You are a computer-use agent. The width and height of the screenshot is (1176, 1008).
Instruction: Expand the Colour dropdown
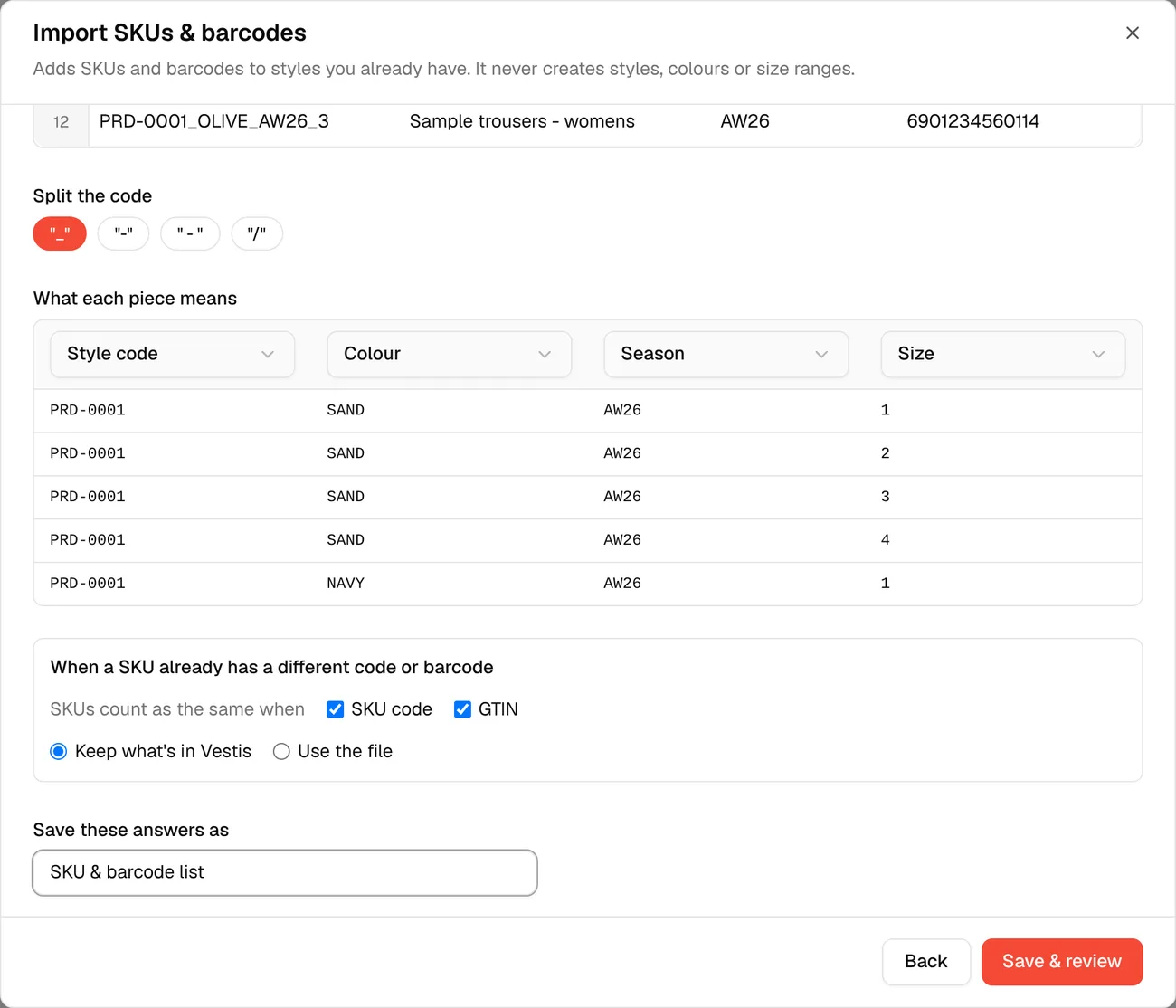tap(449, 354)
